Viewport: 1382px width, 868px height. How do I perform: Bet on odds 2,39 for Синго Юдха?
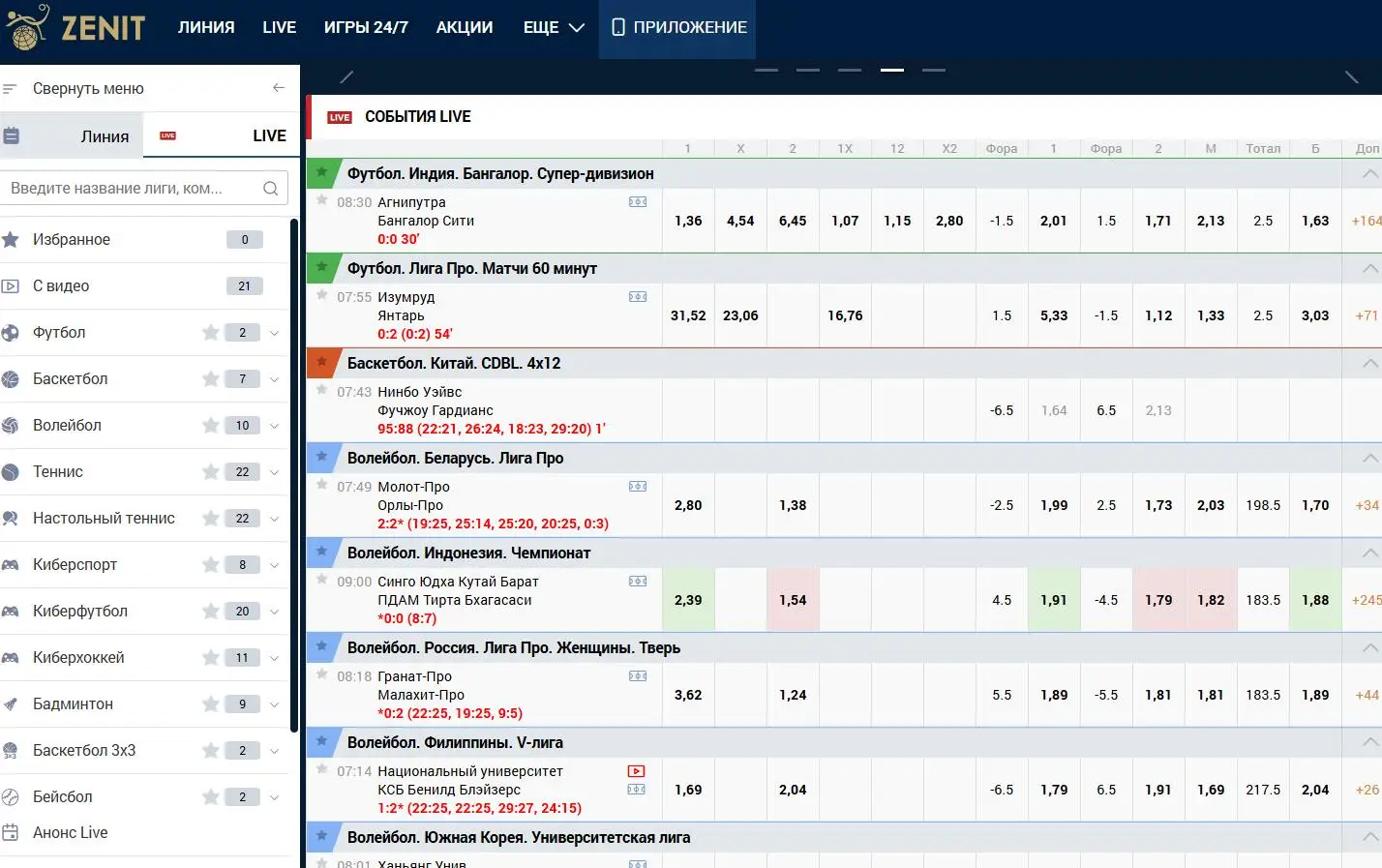coord(688,600)
